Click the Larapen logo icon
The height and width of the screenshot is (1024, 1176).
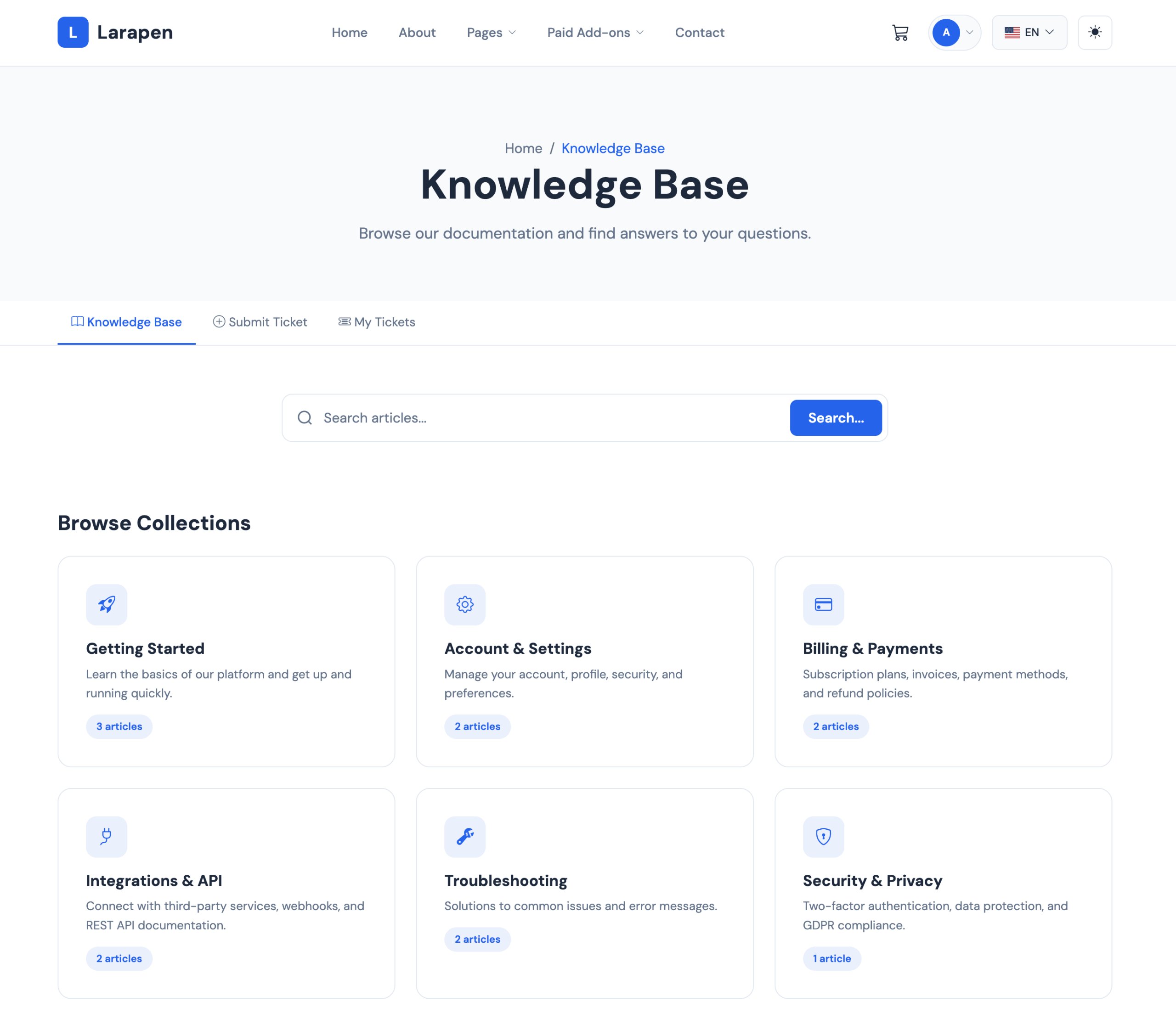(x=73, y=33)
